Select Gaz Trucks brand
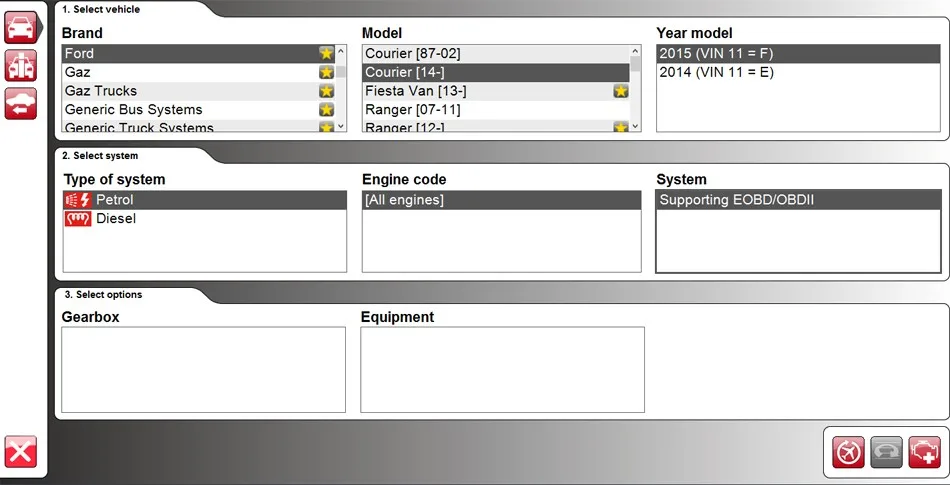Image resolution: width=950 pixels, height=485 pixels. pos(198,91)
